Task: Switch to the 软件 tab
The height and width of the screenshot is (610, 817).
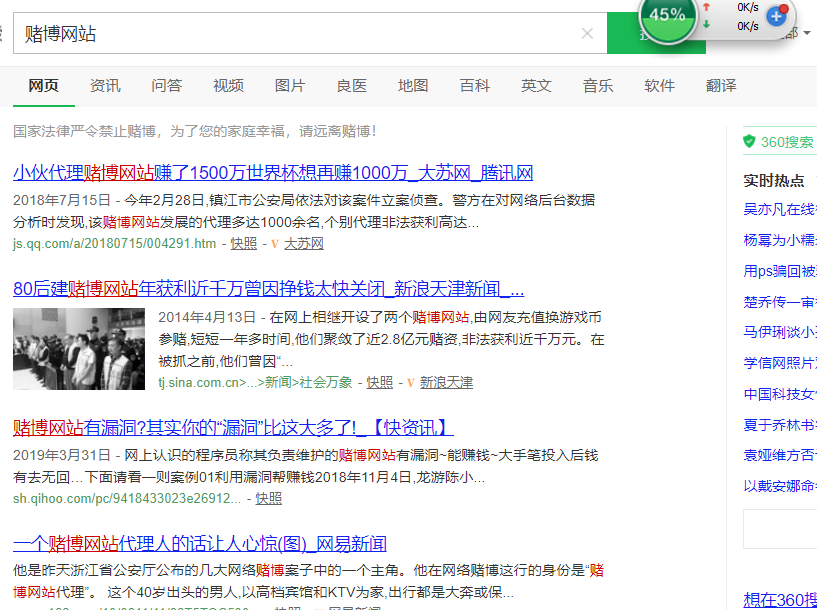Action: pos(659,85)
